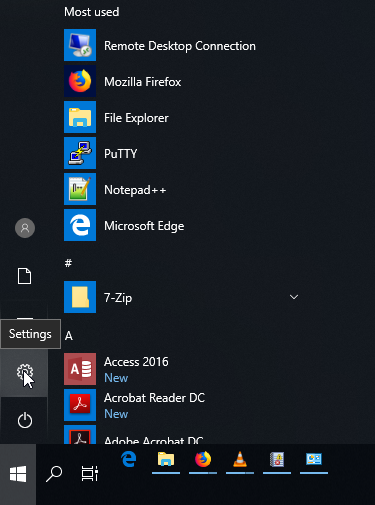Launch the PuTTY app icon

[80, 153]
